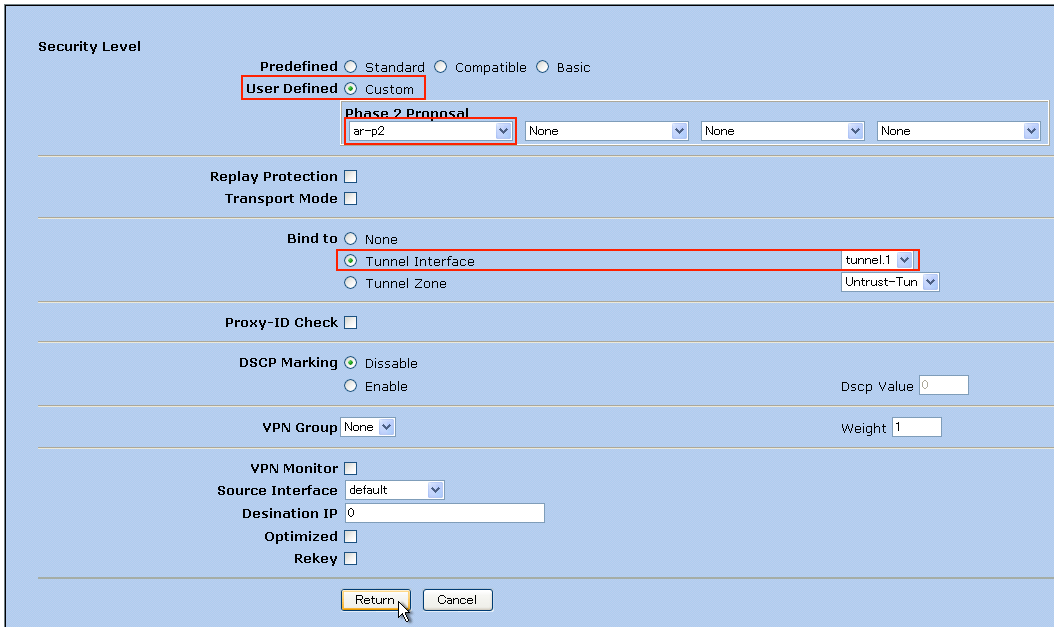Image resolution: width=1054 pixels, height=627 pixels.
Task: Enable the Rekey checkbox
Action: (350, 558)
